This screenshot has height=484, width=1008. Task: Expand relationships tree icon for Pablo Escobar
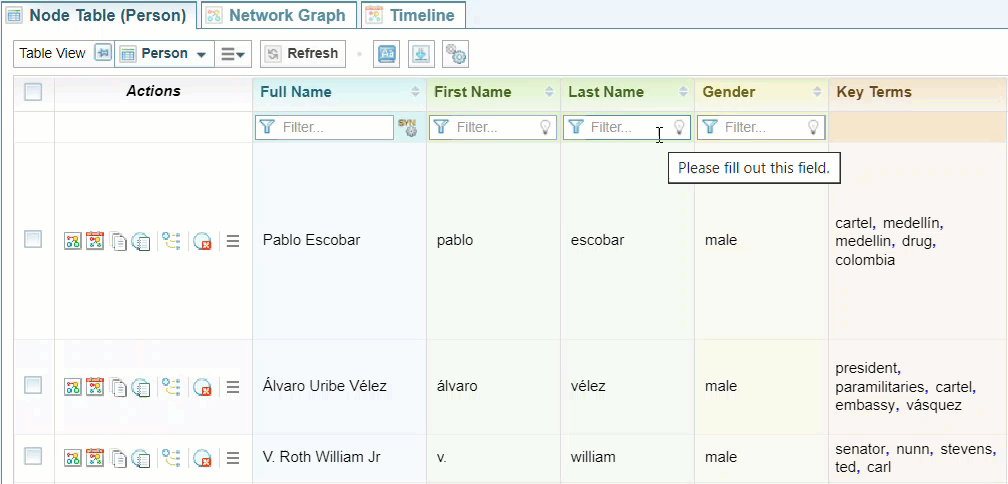point(171,241)
